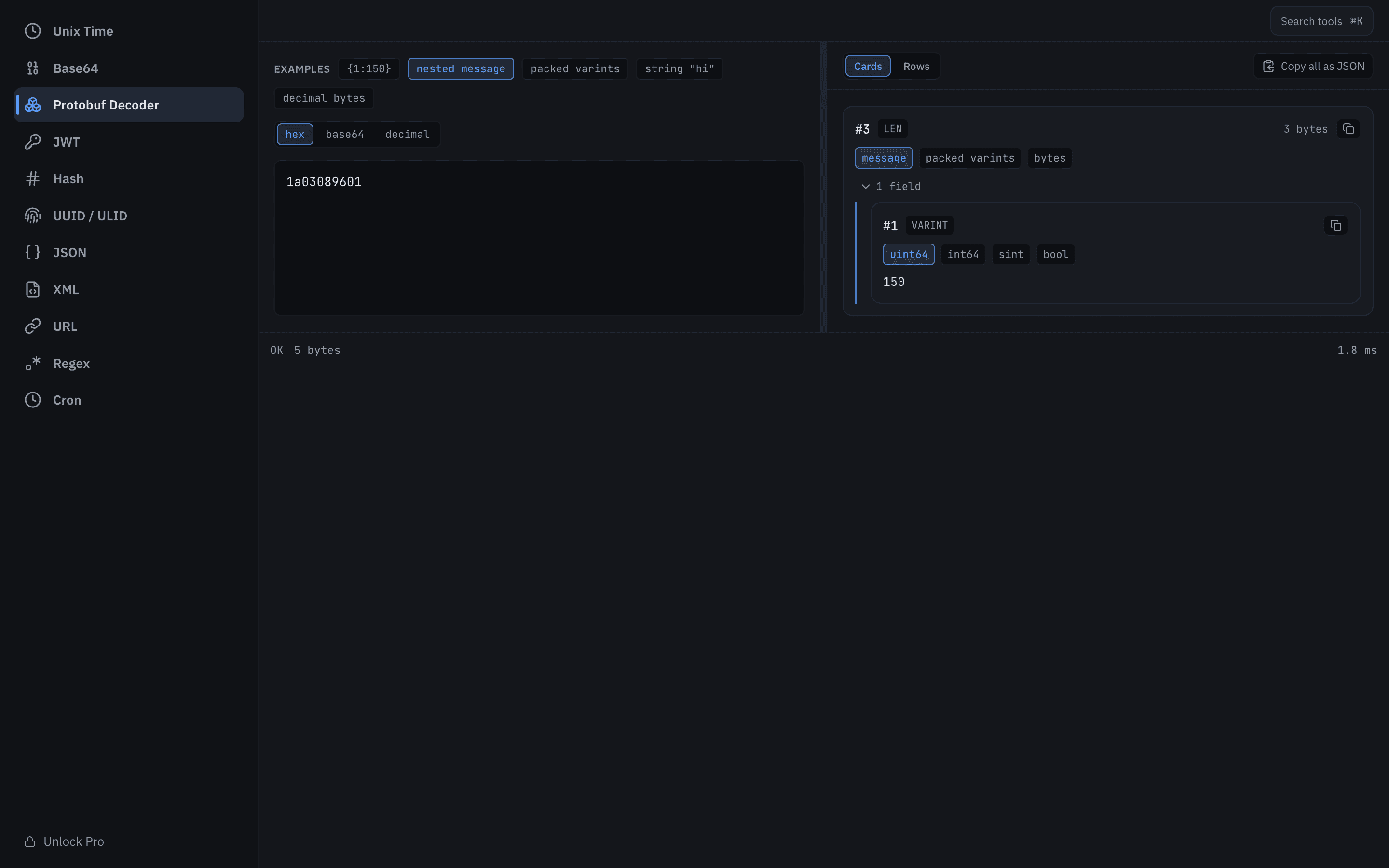Click the '1.8 ms' timing readout
Image resolution: width=1389 pixels, height=868 pixels.
1357,350
